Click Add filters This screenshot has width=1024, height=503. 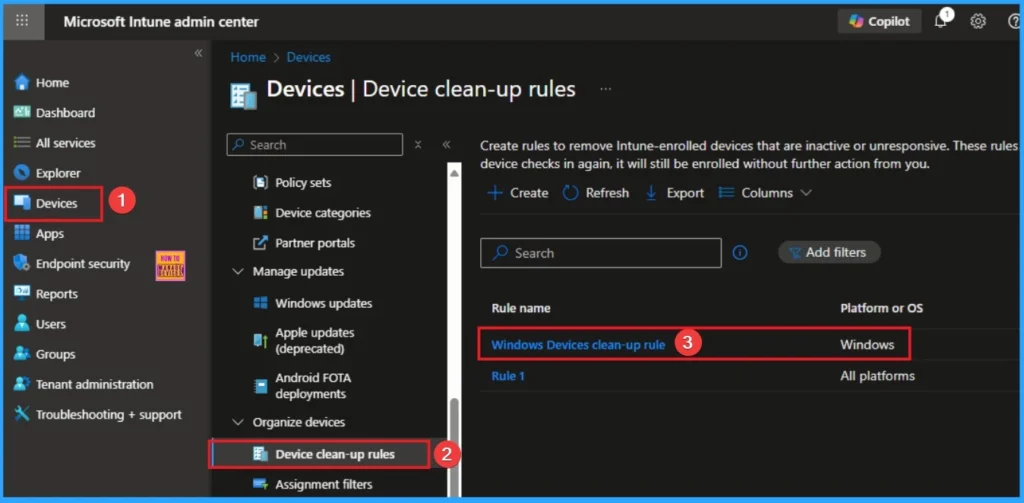829,252
